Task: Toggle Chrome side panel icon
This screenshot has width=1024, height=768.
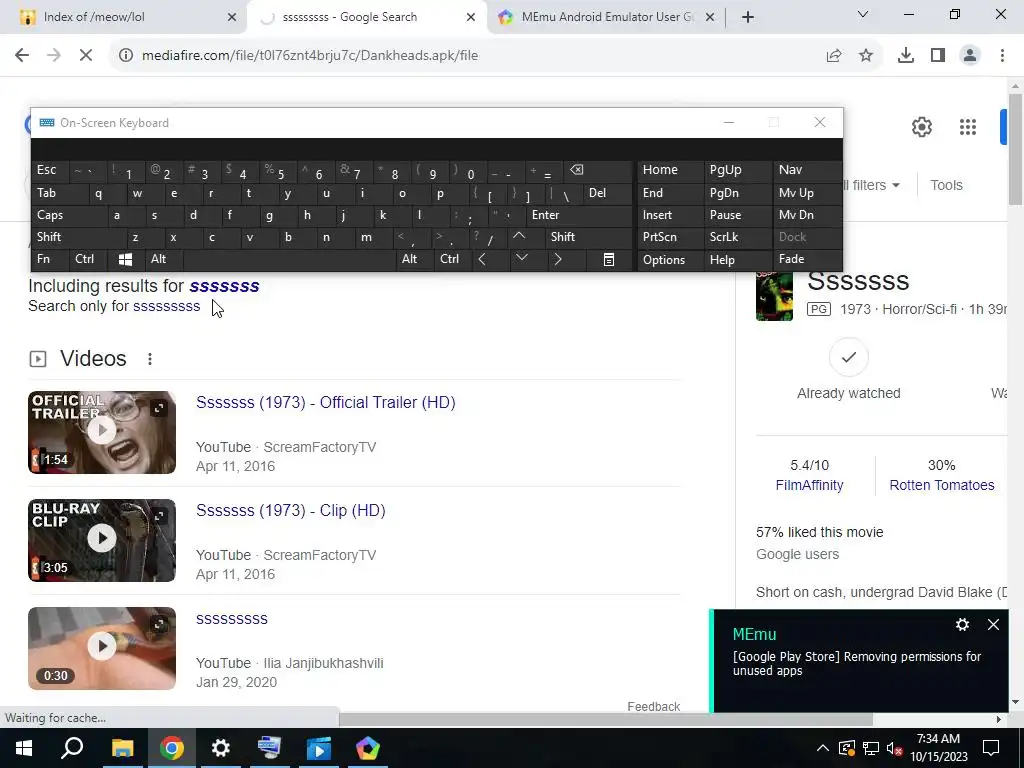Action: pos(938,56)
